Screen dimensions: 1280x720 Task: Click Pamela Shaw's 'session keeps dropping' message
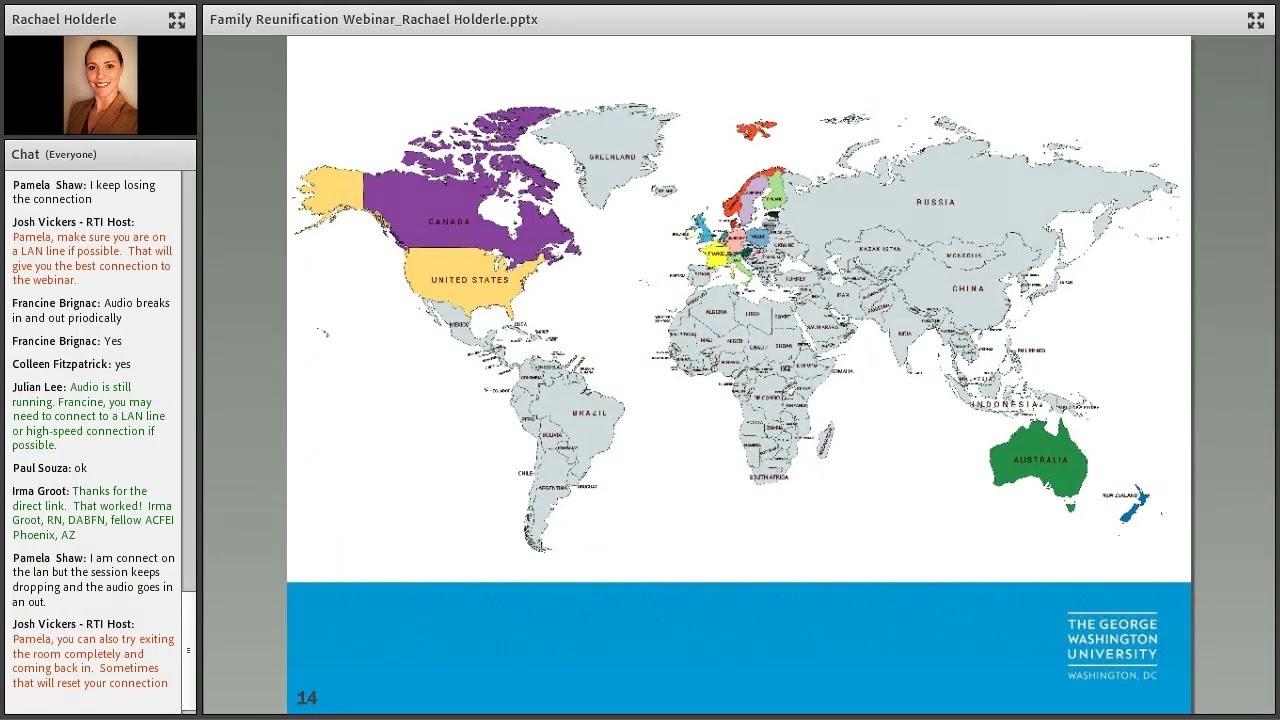pos(93,580)
